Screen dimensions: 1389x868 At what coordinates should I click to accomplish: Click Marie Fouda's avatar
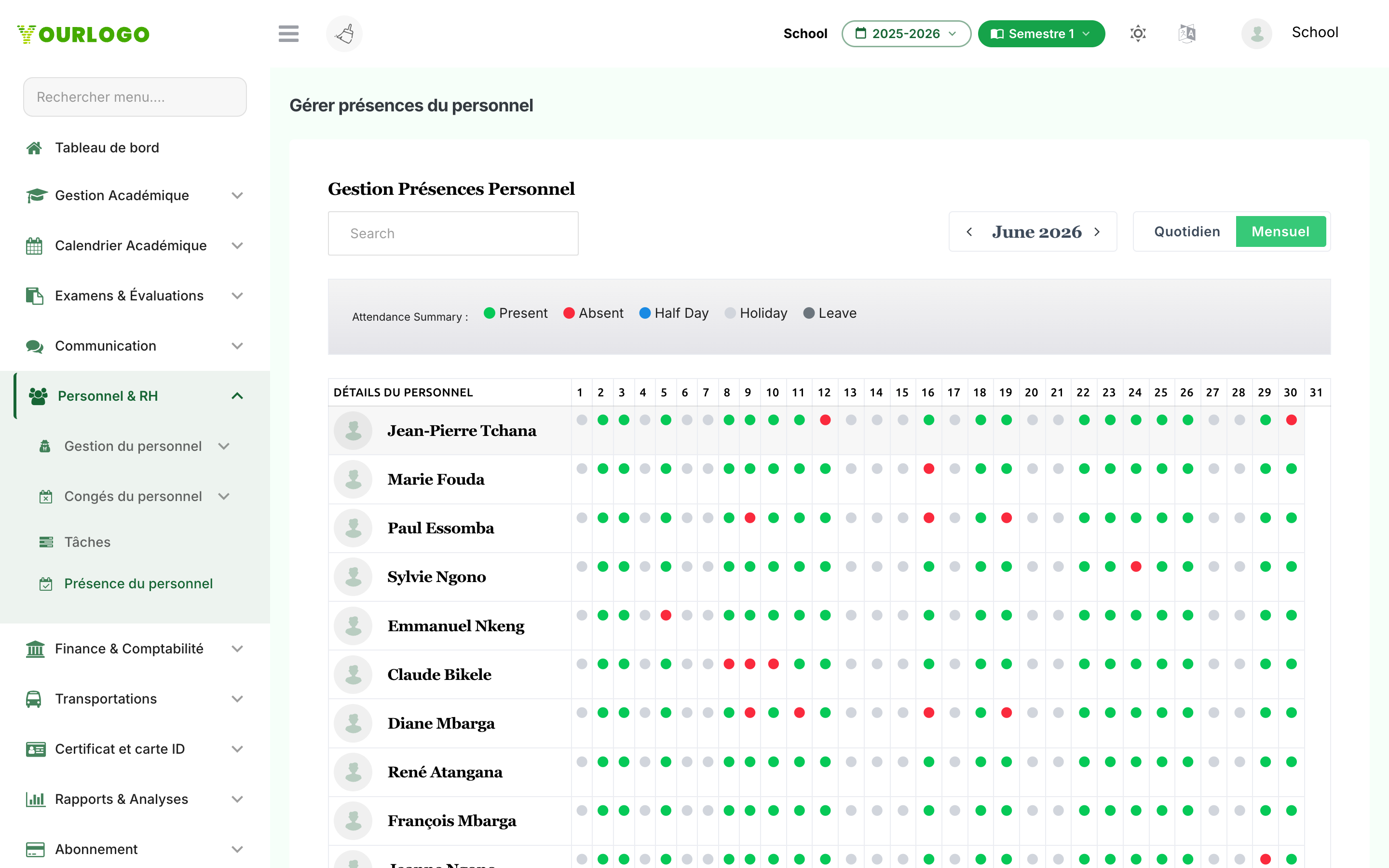(x=353, y=479)
